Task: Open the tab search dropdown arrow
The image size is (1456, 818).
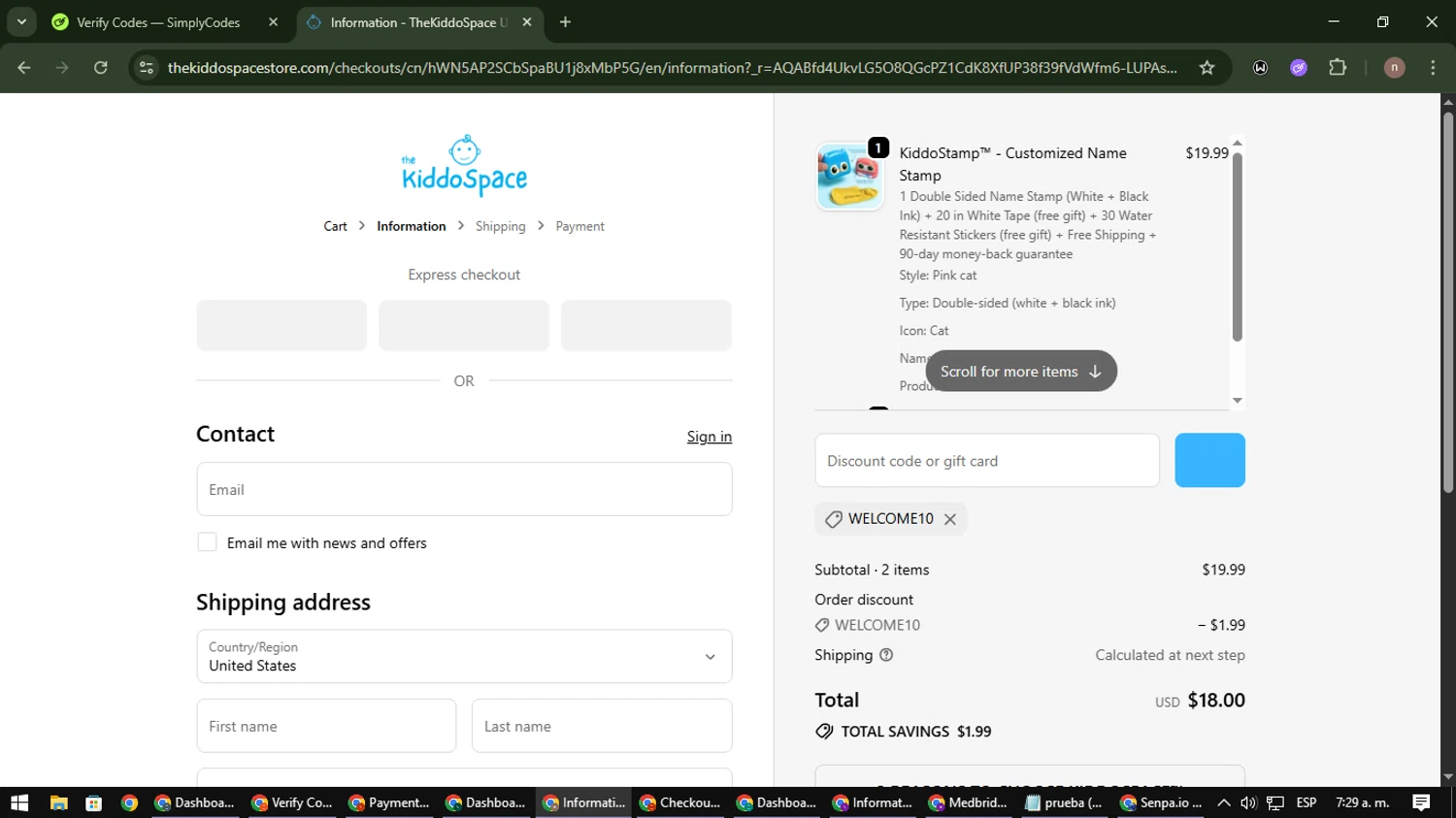Action: (x=21, y=21)
